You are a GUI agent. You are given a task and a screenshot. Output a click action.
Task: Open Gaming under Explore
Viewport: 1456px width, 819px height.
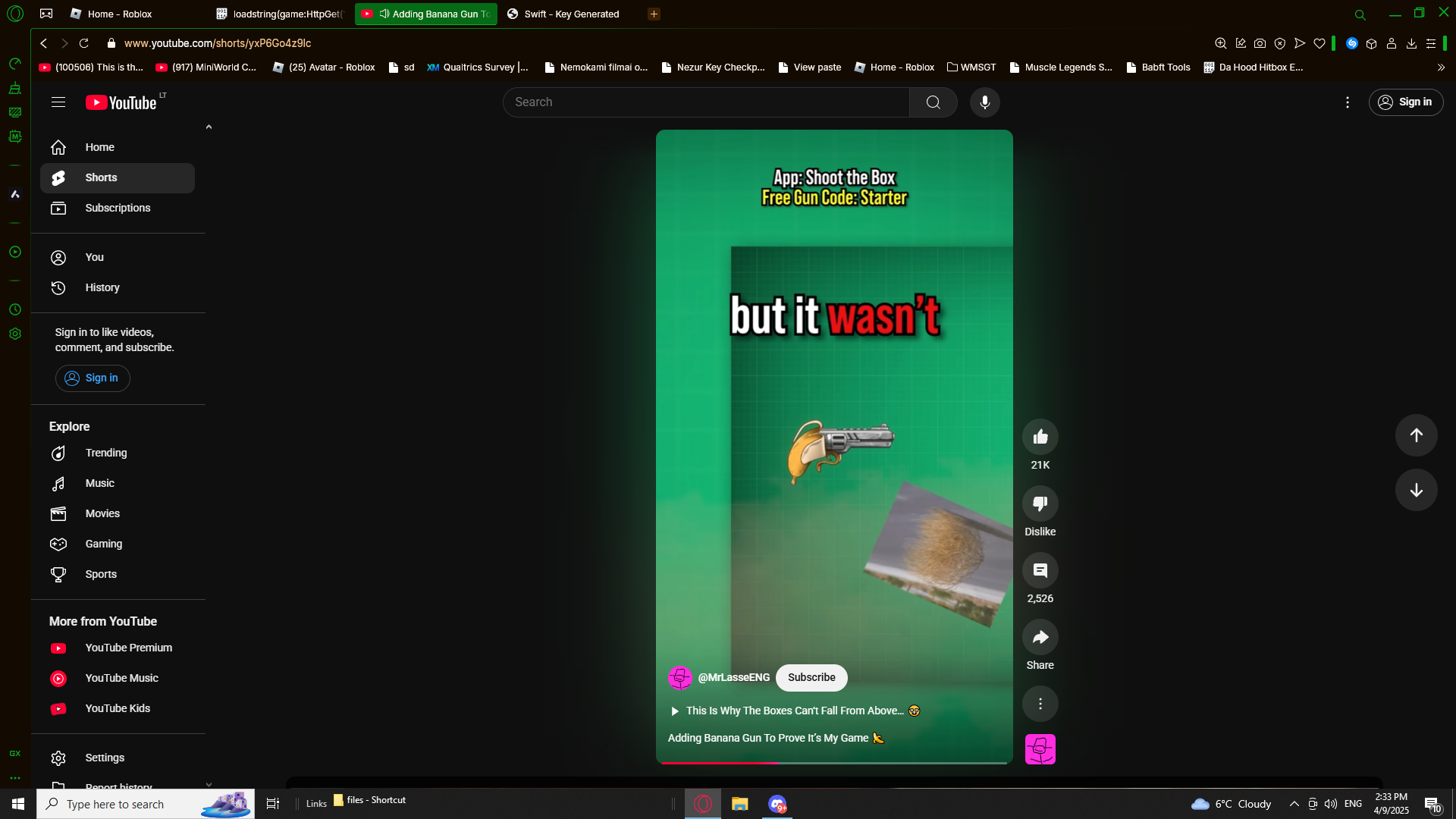pos(118,544)
